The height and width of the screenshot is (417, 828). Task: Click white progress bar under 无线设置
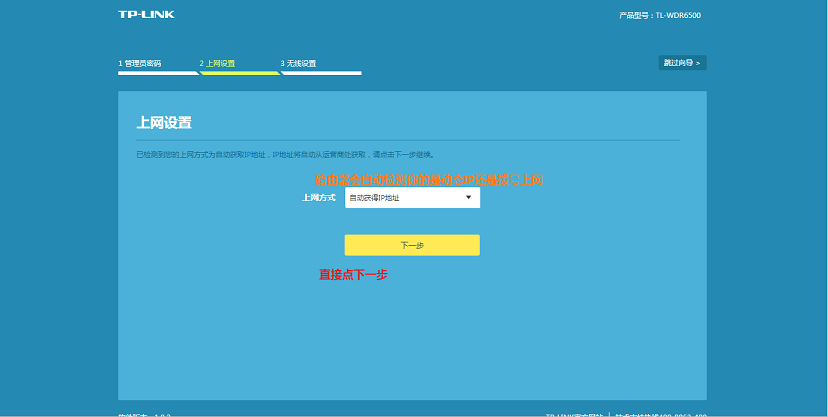tap(320, 72)
